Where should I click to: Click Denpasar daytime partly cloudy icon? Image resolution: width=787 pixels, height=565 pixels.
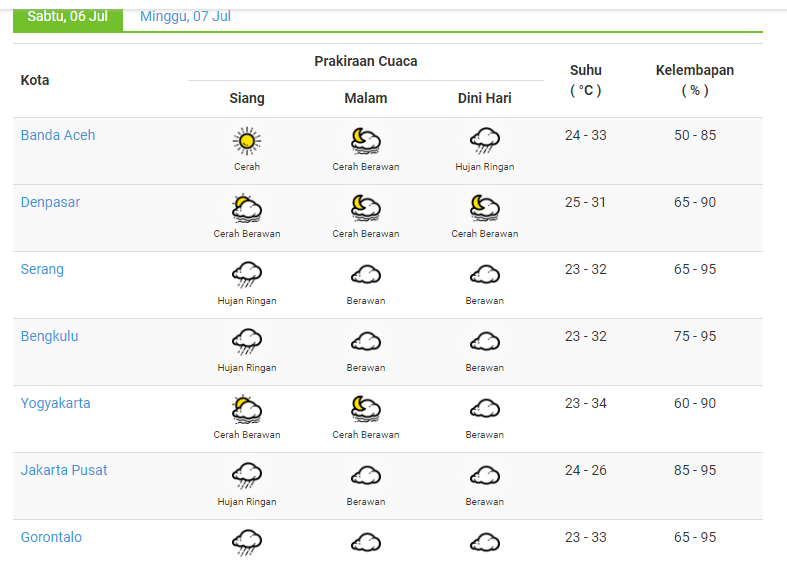click(247, 208)
